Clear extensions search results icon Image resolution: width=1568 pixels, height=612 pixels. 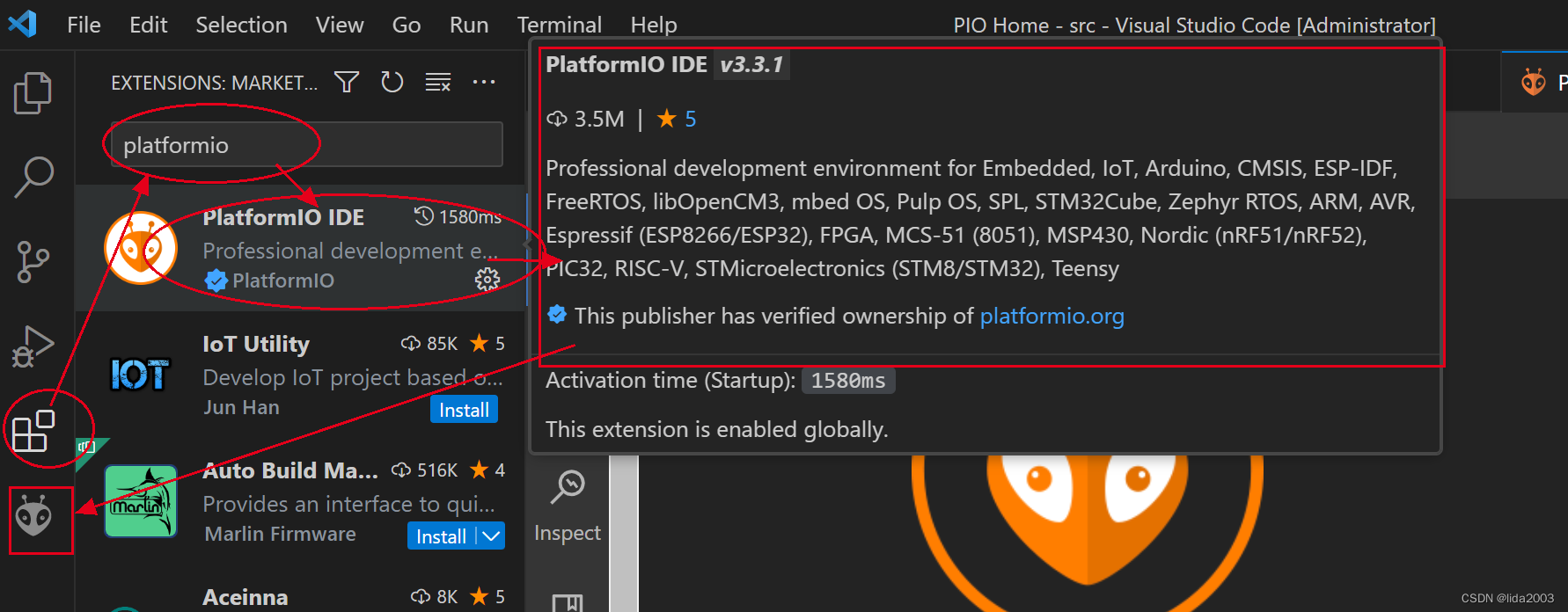point(438,82)
